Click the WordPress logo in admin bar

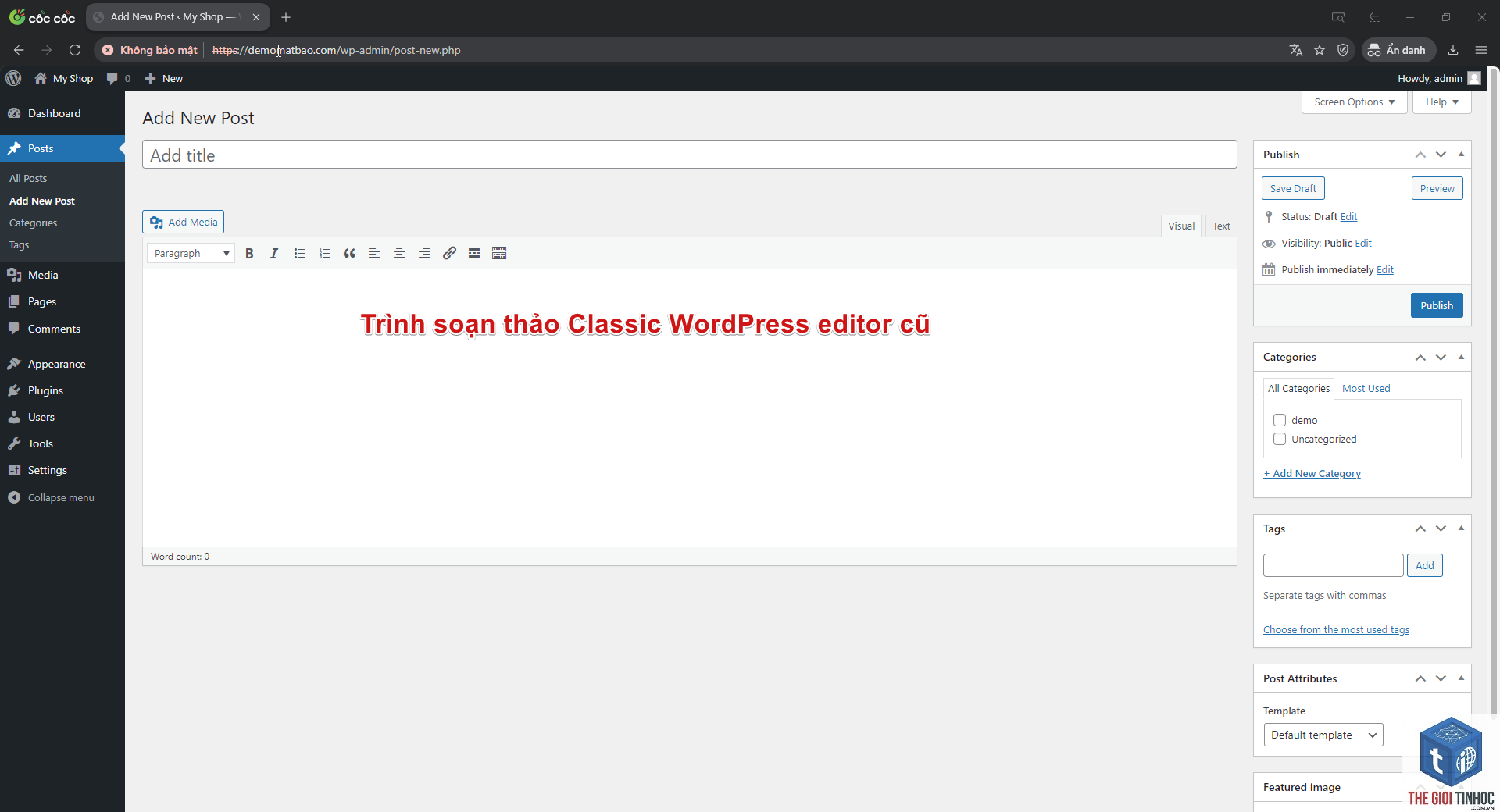point(13,78)
